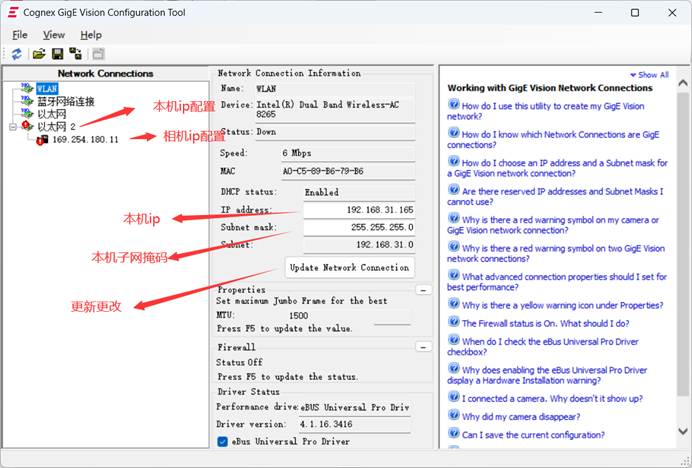Open the View menu
The width and height of the screenshot is (692, 468).
coord(54,34)
